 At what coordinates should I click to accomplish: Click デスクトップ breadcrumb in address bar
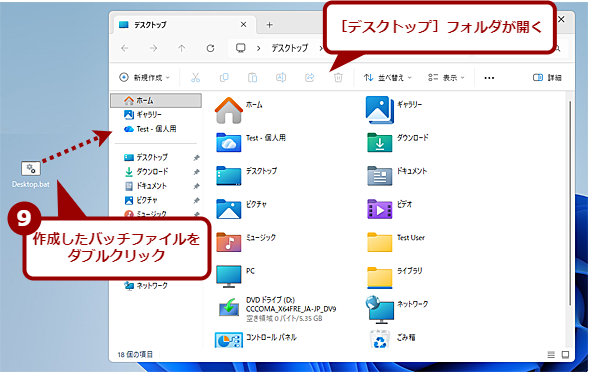tap(290, 48)
